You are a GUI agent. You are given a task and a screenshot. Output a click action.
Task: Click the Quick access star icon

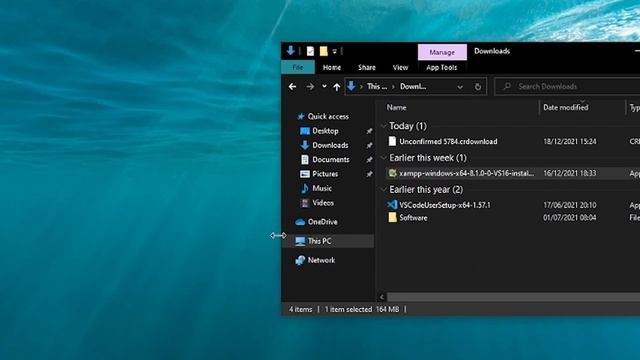301,117
